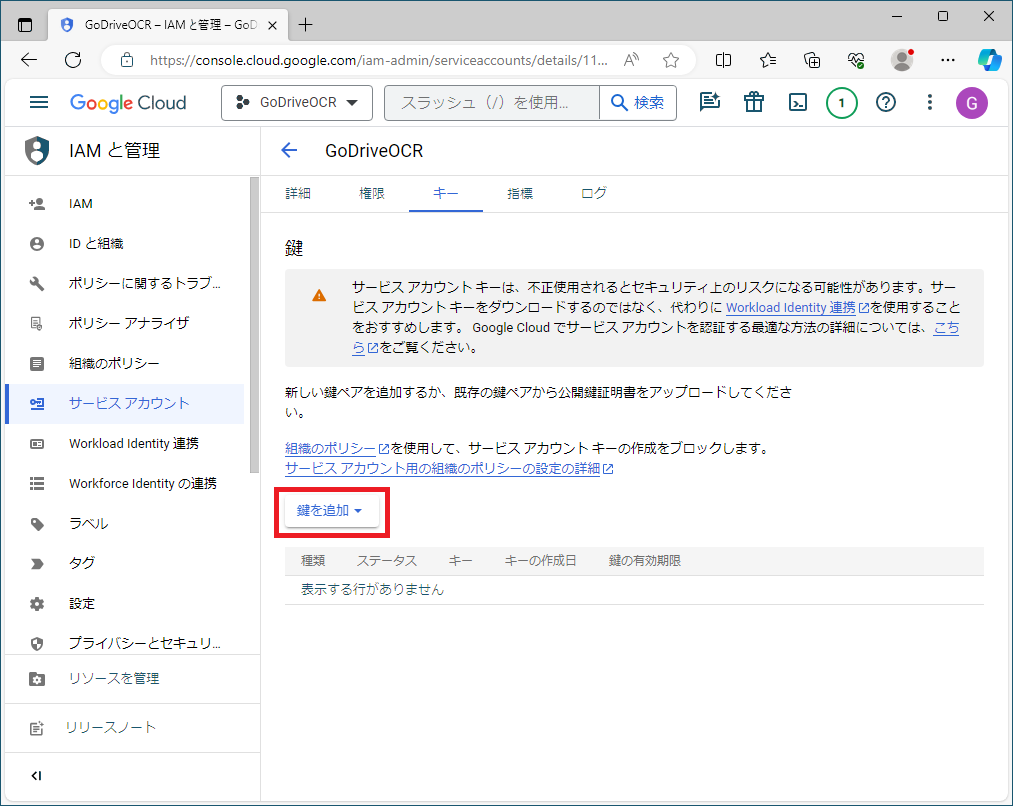This screenshot has height=806, width=1013.
Task: Open the GoDriveOCR project selector dropdown
Action: pos(297,103)
